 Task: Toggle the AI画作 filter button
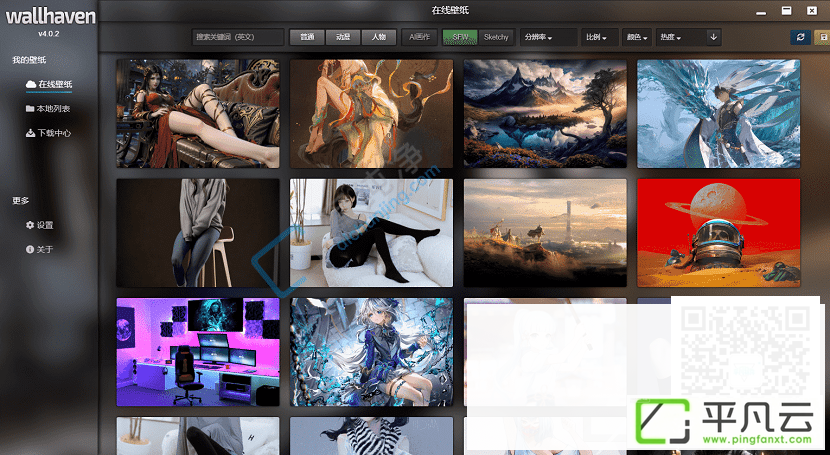419,37
